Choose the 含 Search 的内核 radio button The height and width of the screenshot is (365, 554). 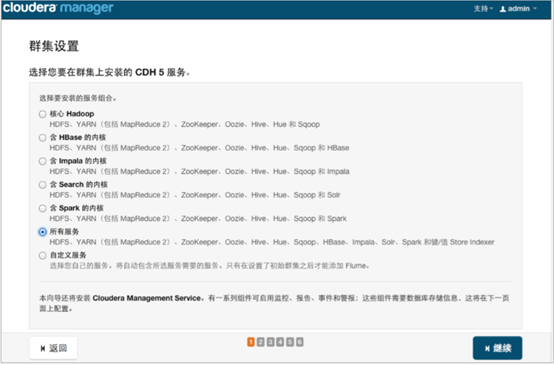pyautogui.click(x=42, y=185)
